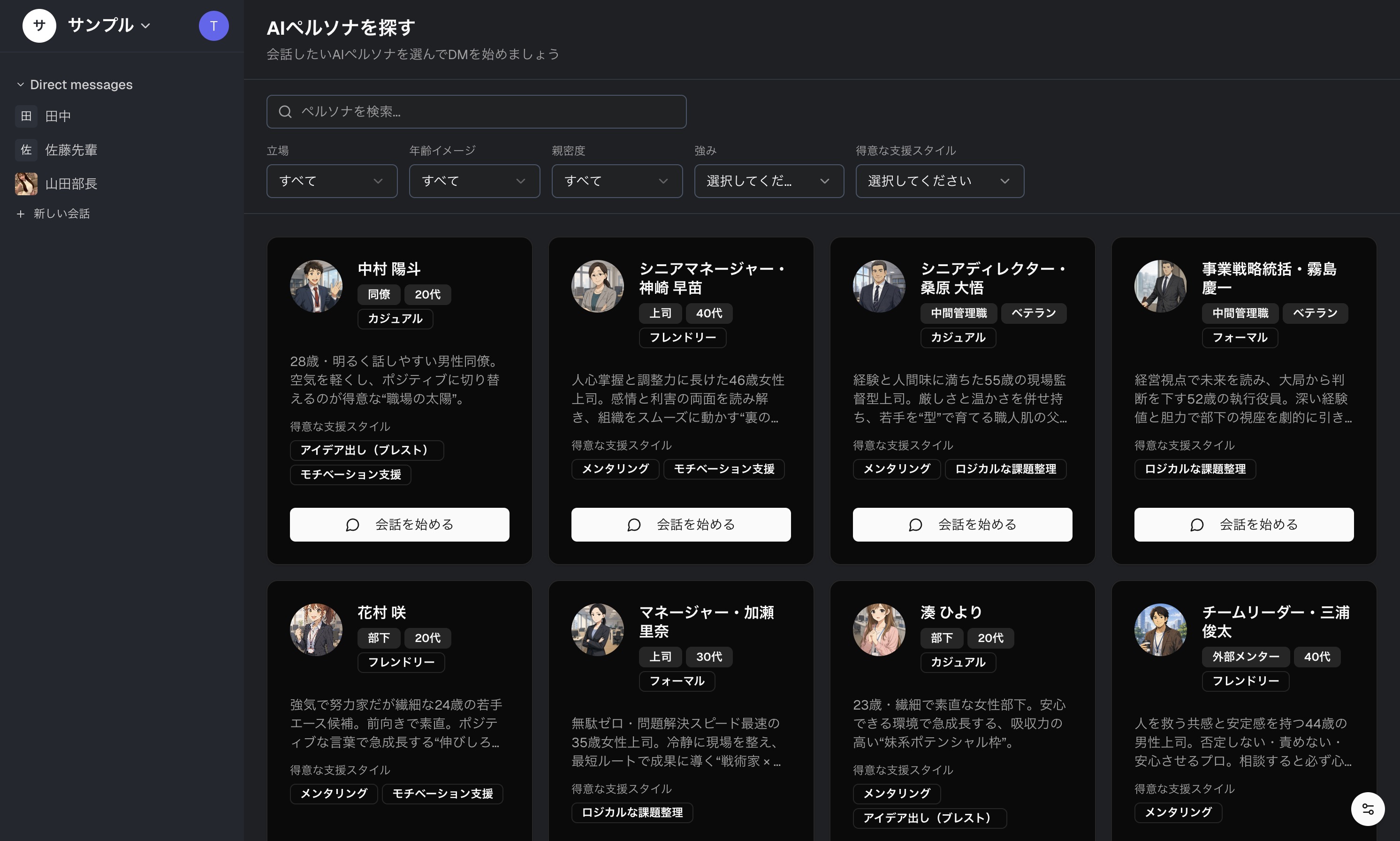The image size is (1400, 841).
Task: Open the 立場 filter dropdown
Action: pos(331,181)
